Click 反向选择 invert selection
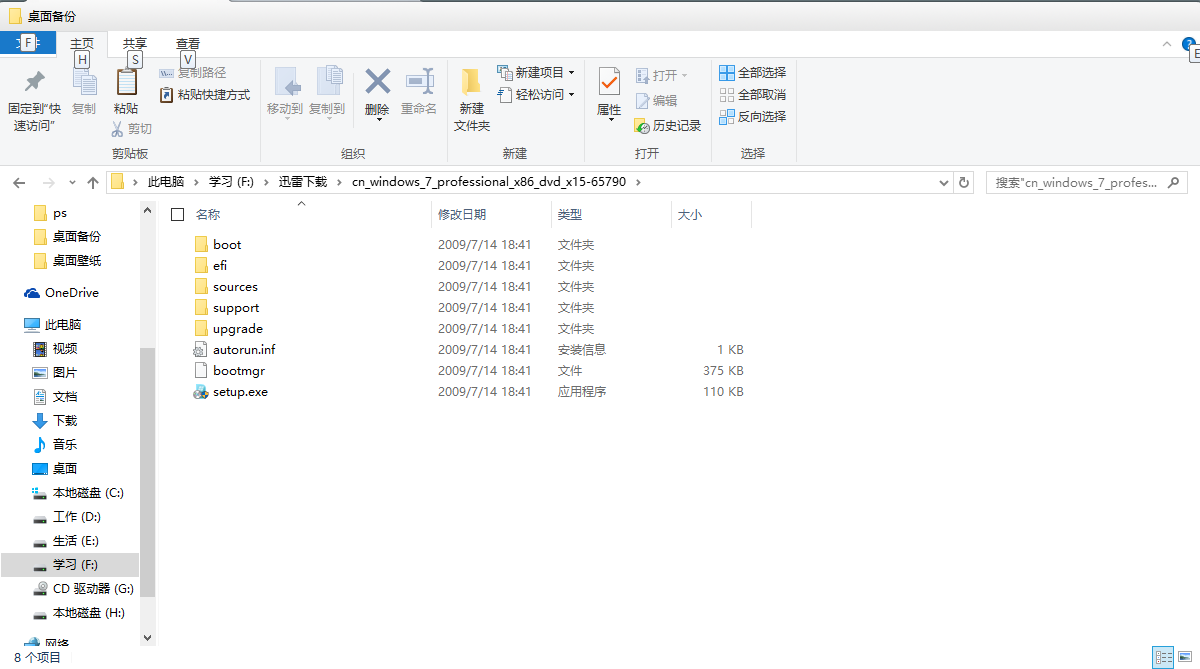Image resolution: width=1200 pixels, height=669 pixels. pyautogui.click(x=753, y=117)
